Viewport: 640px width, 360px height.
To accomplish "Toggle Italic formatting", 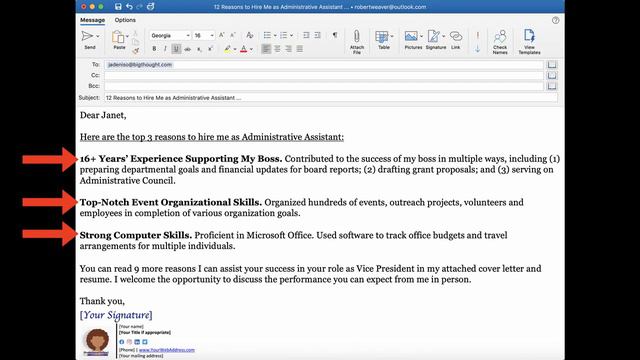I will tap(165, 49).
